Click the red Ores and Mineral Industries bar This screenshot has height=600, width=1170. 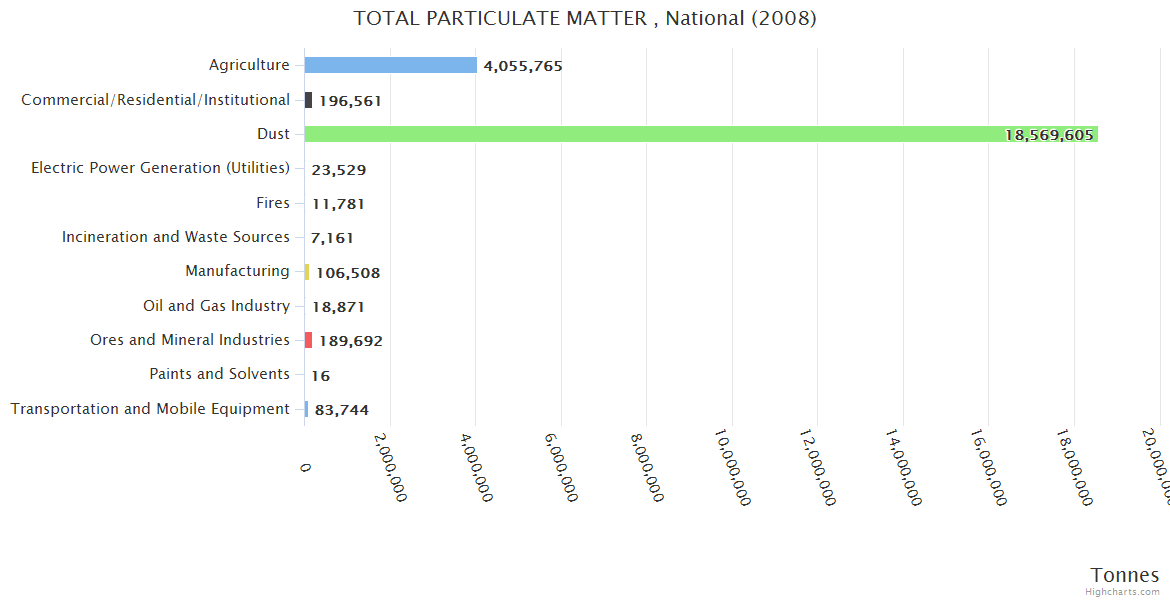click(309, 340)
